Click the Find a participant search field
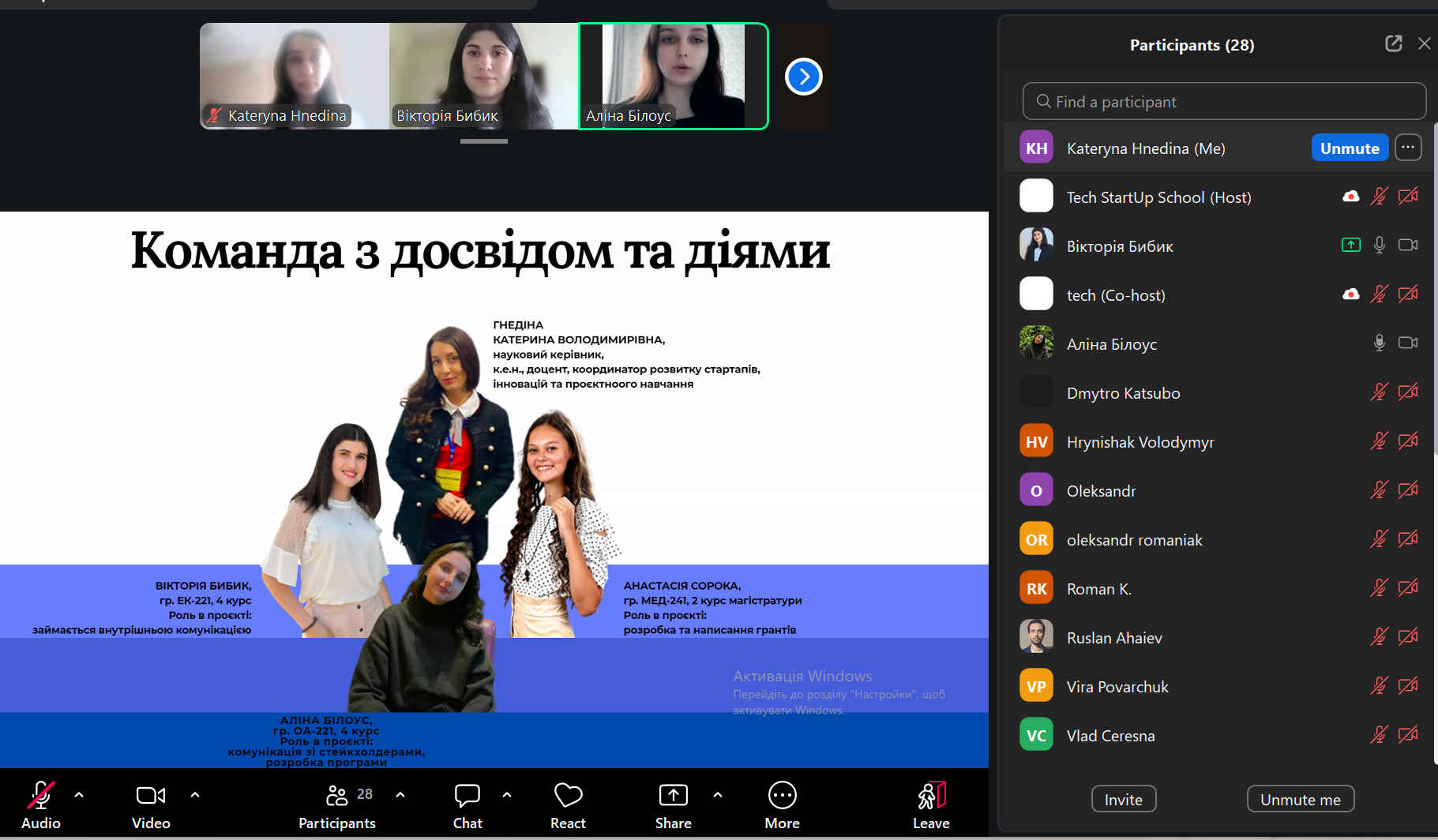The height and width of the screenshot is (840, 1438). [x=1224, y=102]
